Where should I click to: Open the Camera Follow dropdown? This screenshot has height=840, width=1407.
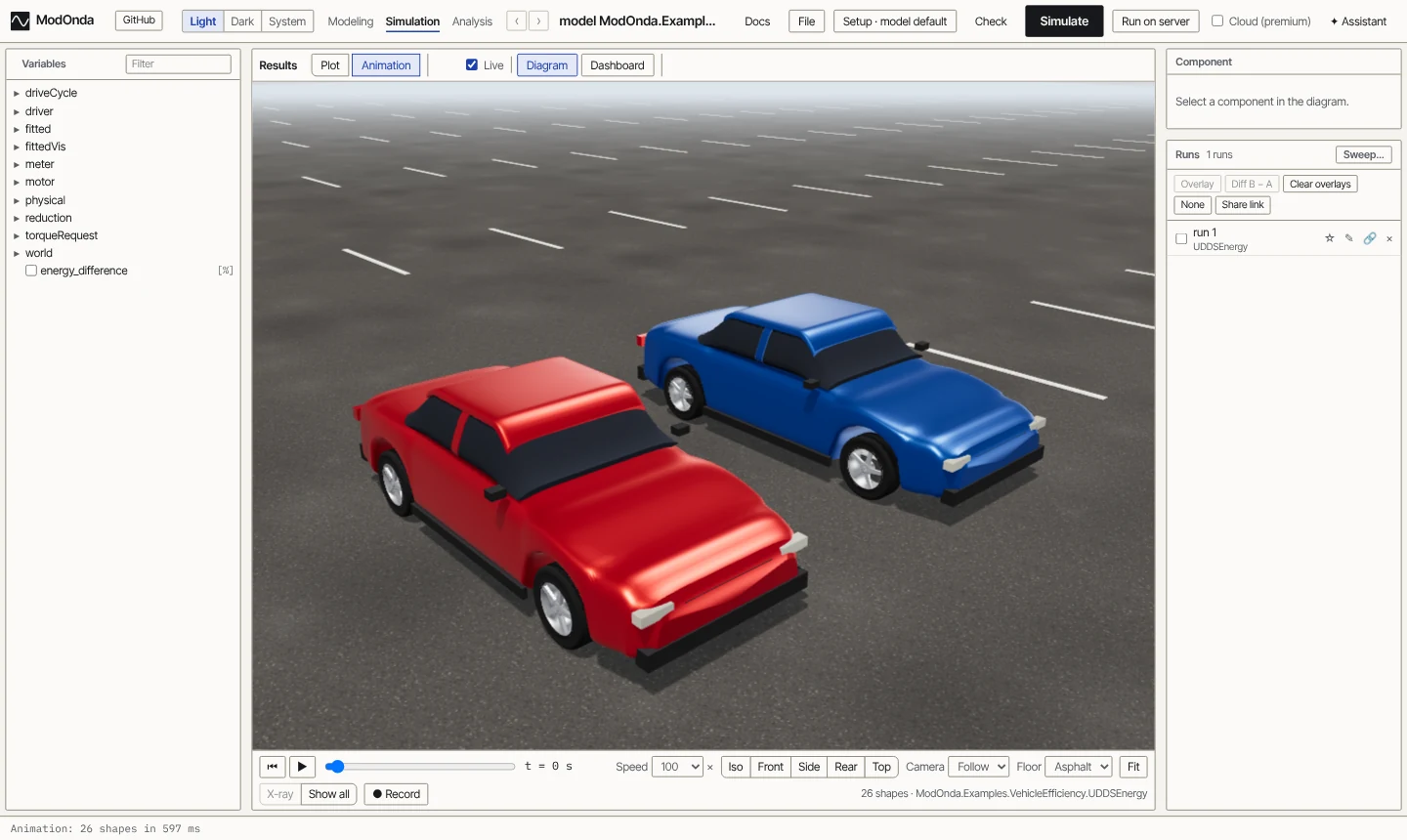979,767
